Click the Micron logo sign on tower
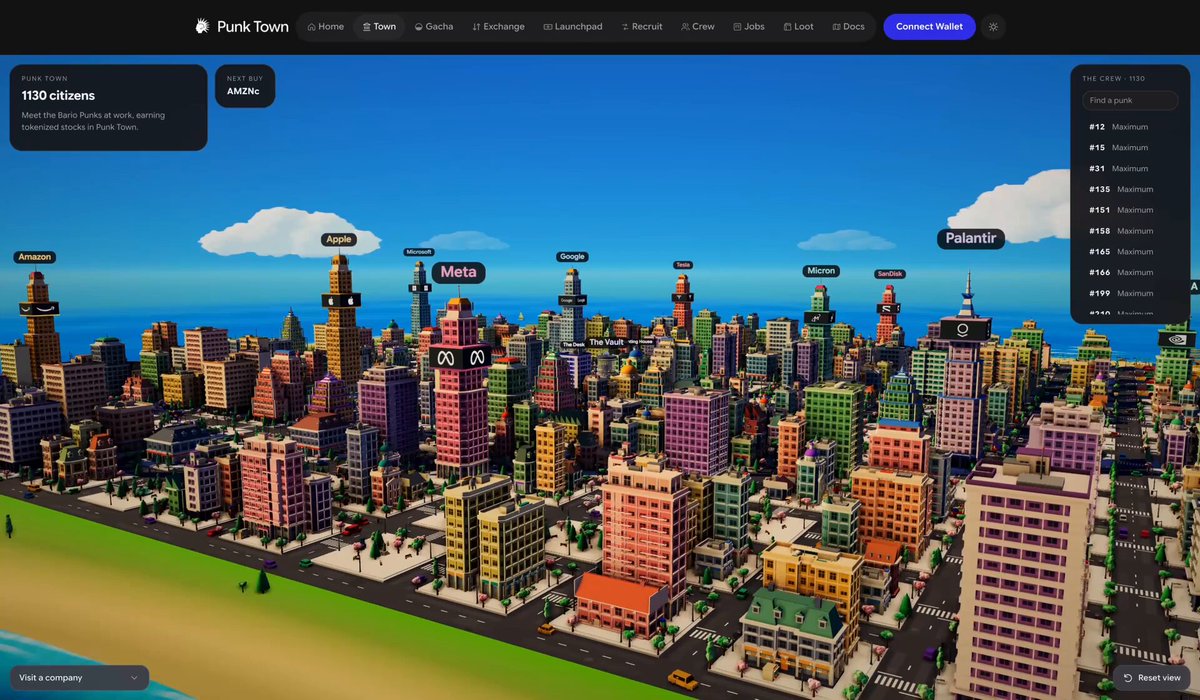The height and width of the screenshot is (700, 1200). 819,317
